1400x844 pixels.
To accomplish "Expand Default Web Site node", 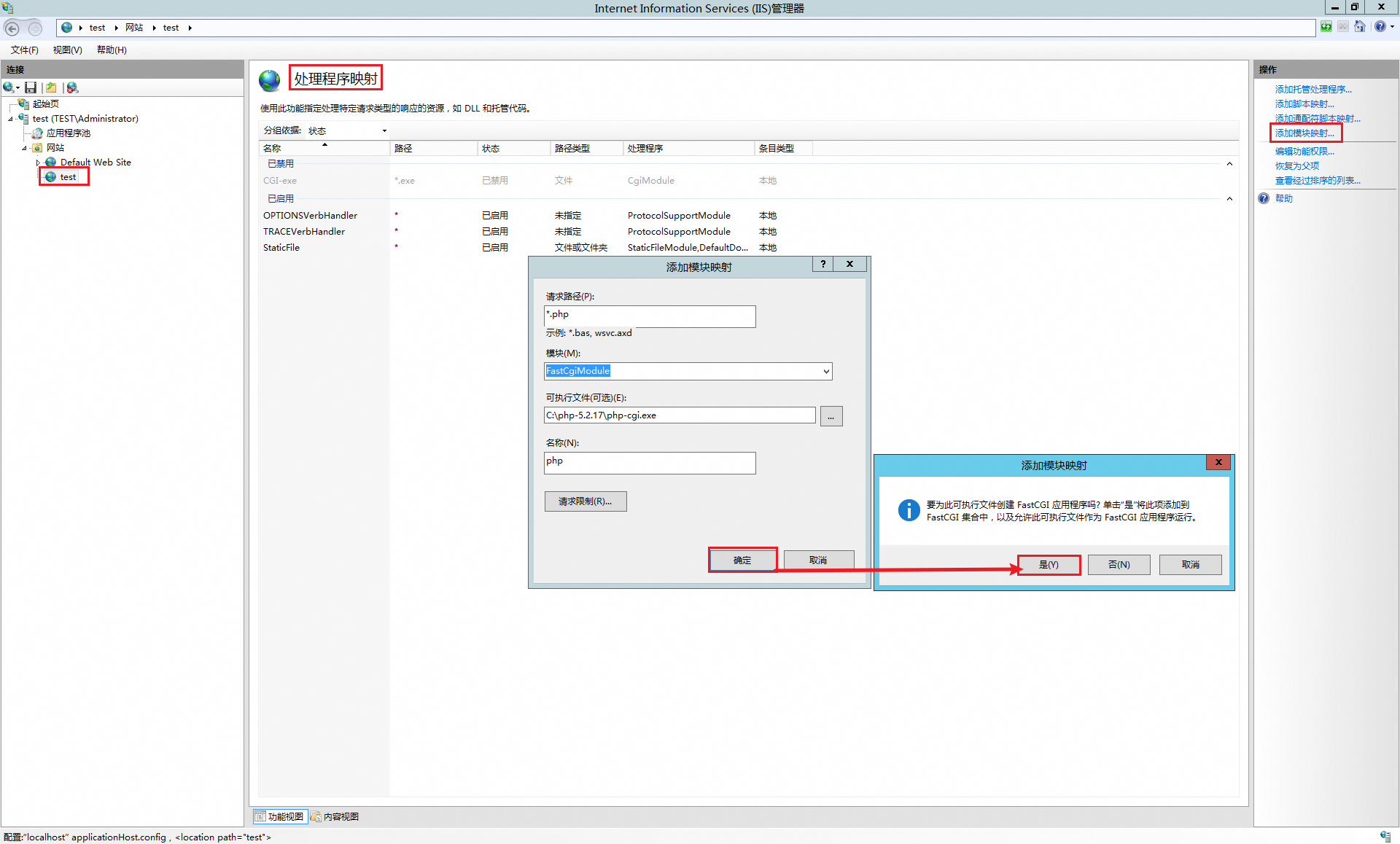I will (x=38, y=163).
